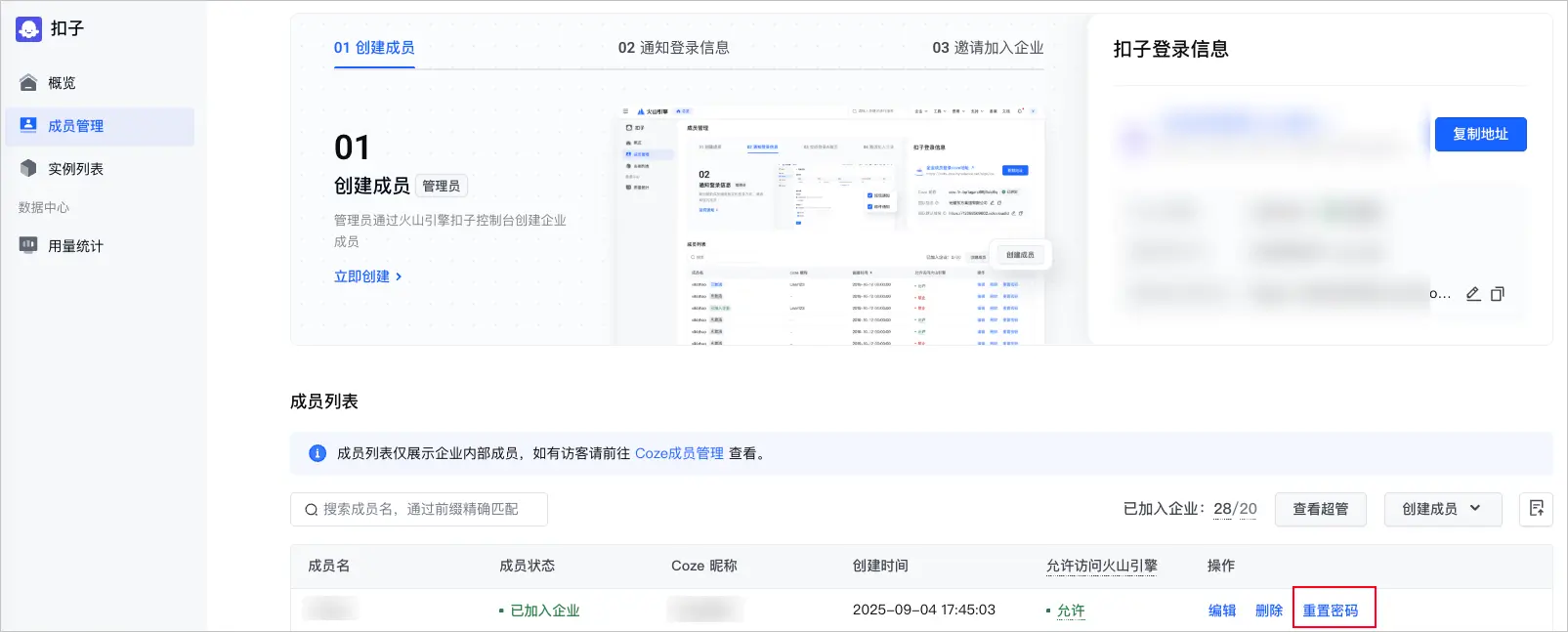Click the 成员状态 column header
The width and height of the screenshot is (1568, 632).
click(x=527, y=566)
